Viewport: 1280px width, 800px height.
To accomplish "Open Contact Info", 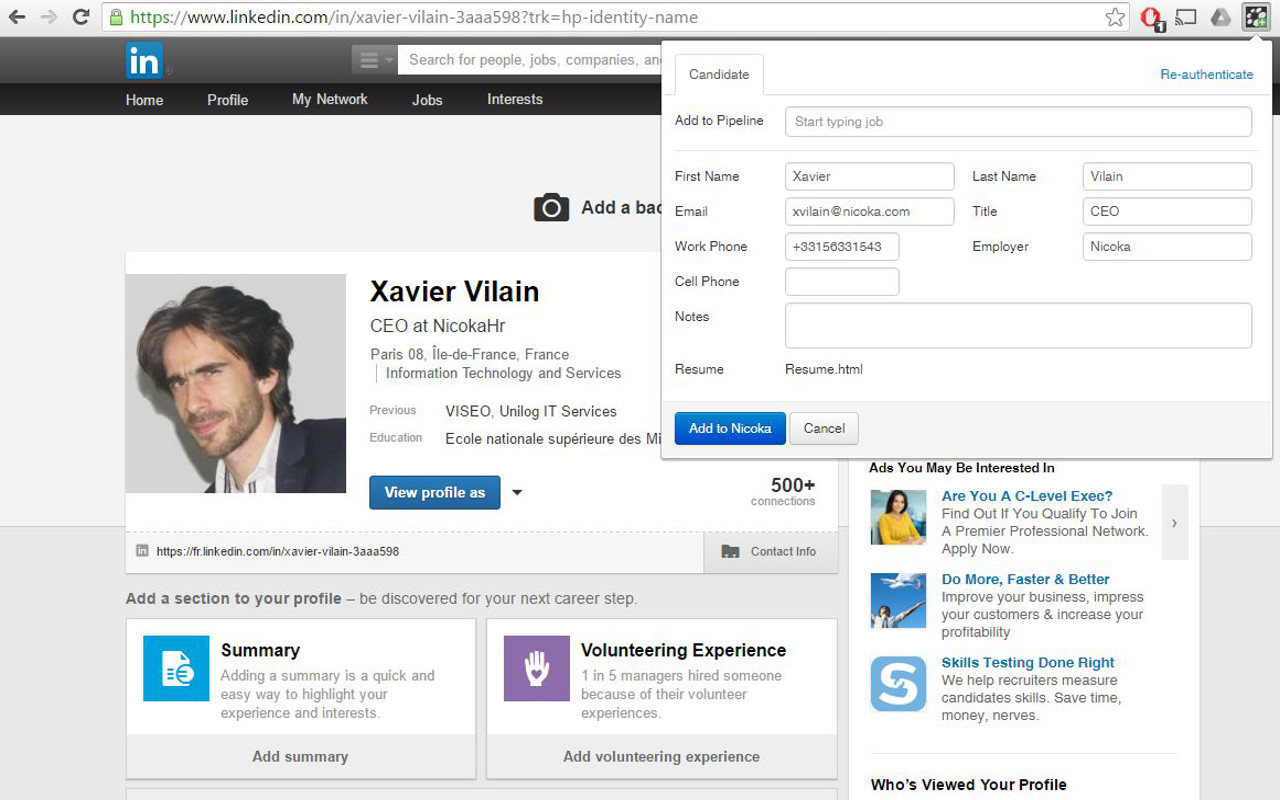I will (x=771, y=551).
